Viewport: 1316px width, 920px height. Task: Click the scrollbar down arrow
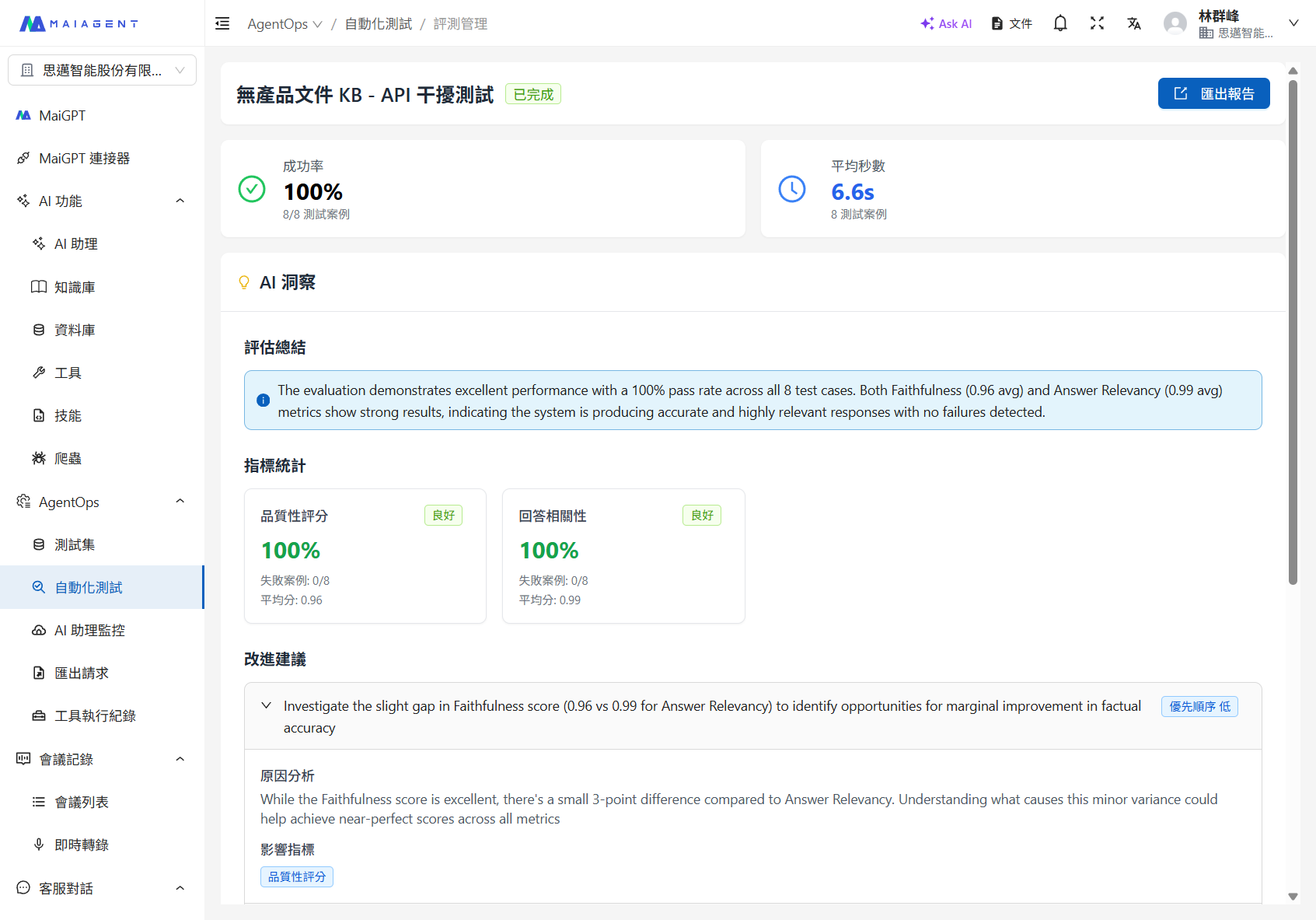(x=1293, y=897)
